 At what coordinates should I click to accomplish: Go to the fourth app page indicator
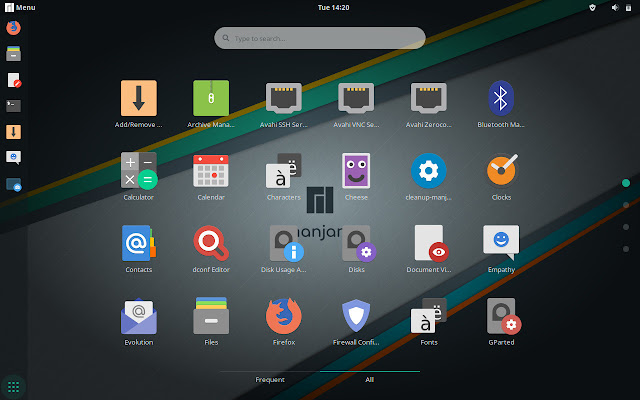[626, 249]
